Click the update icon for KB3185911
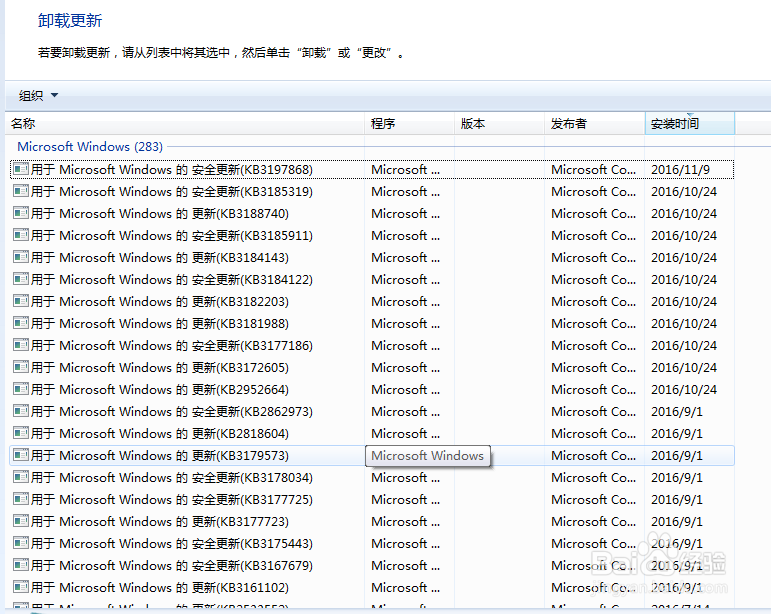Image resolution: width=771 pixels, height=614 pixels. (21, 235)
